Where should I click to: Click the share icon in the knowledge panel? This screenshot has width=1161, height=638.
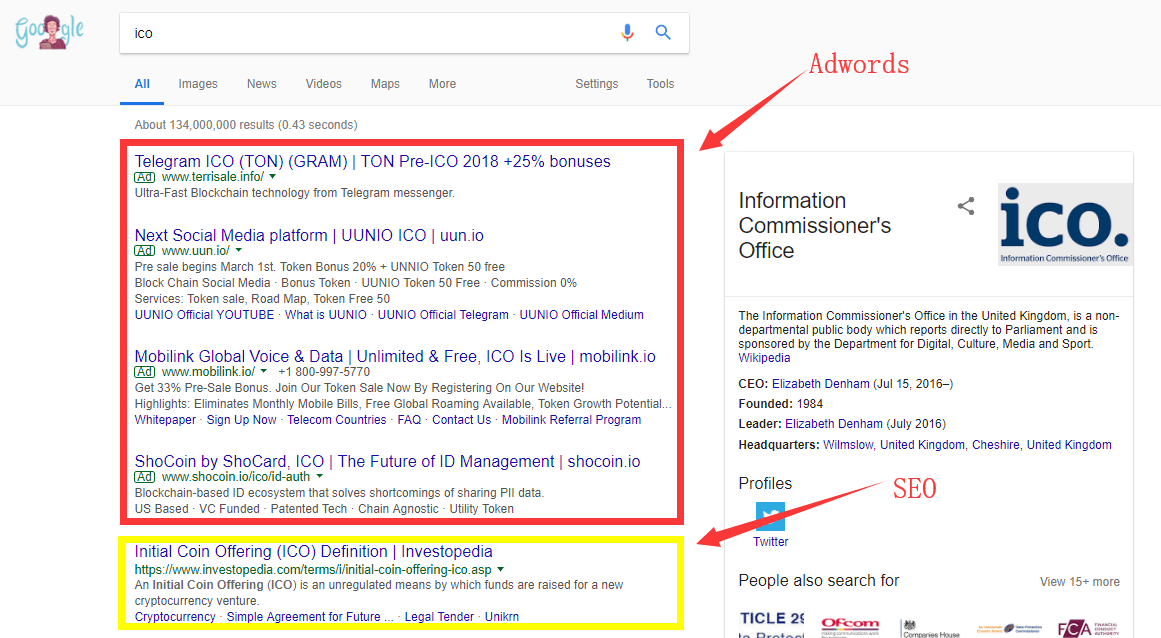tap(966, 205)
